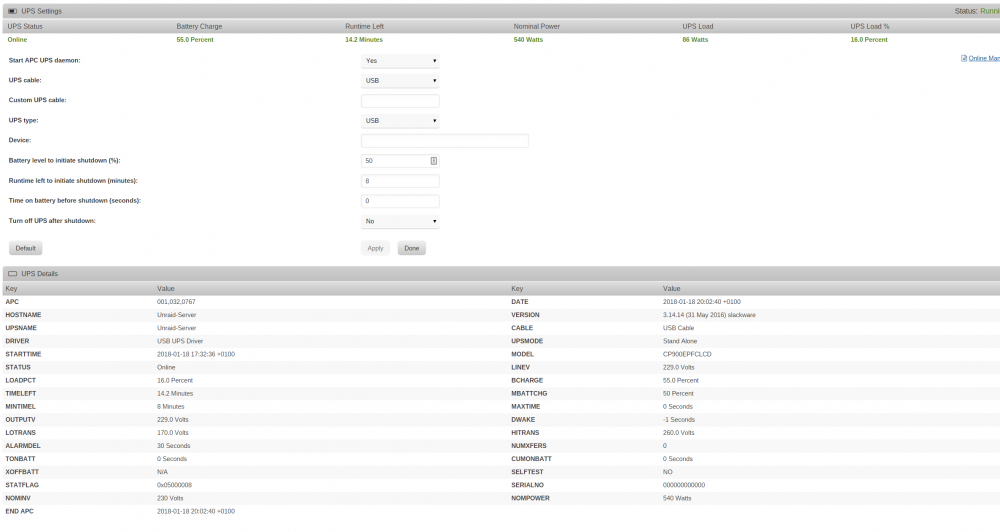Click the UPS Load column header
Screen dimensions: 1000x532
click(x=698, y=26)
